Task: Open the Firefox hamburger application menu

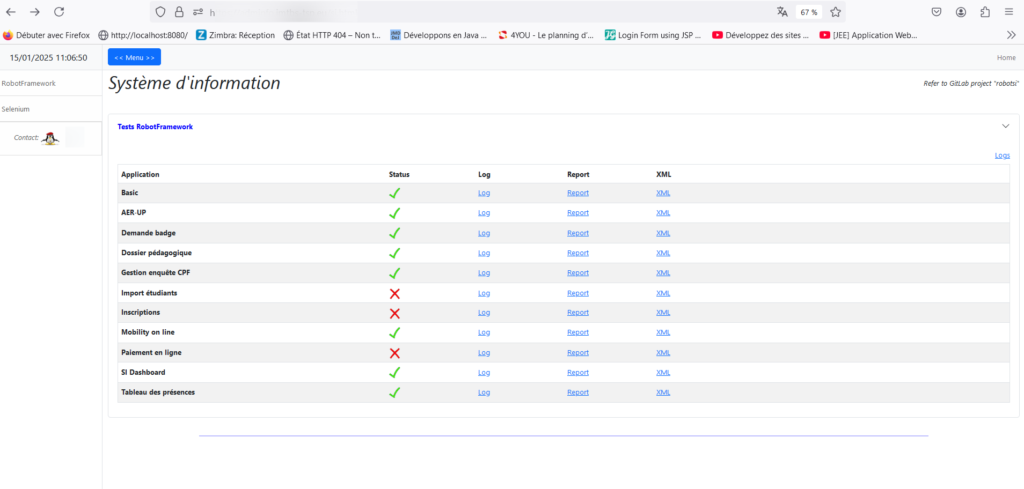Action: (x=1010, y=12)
